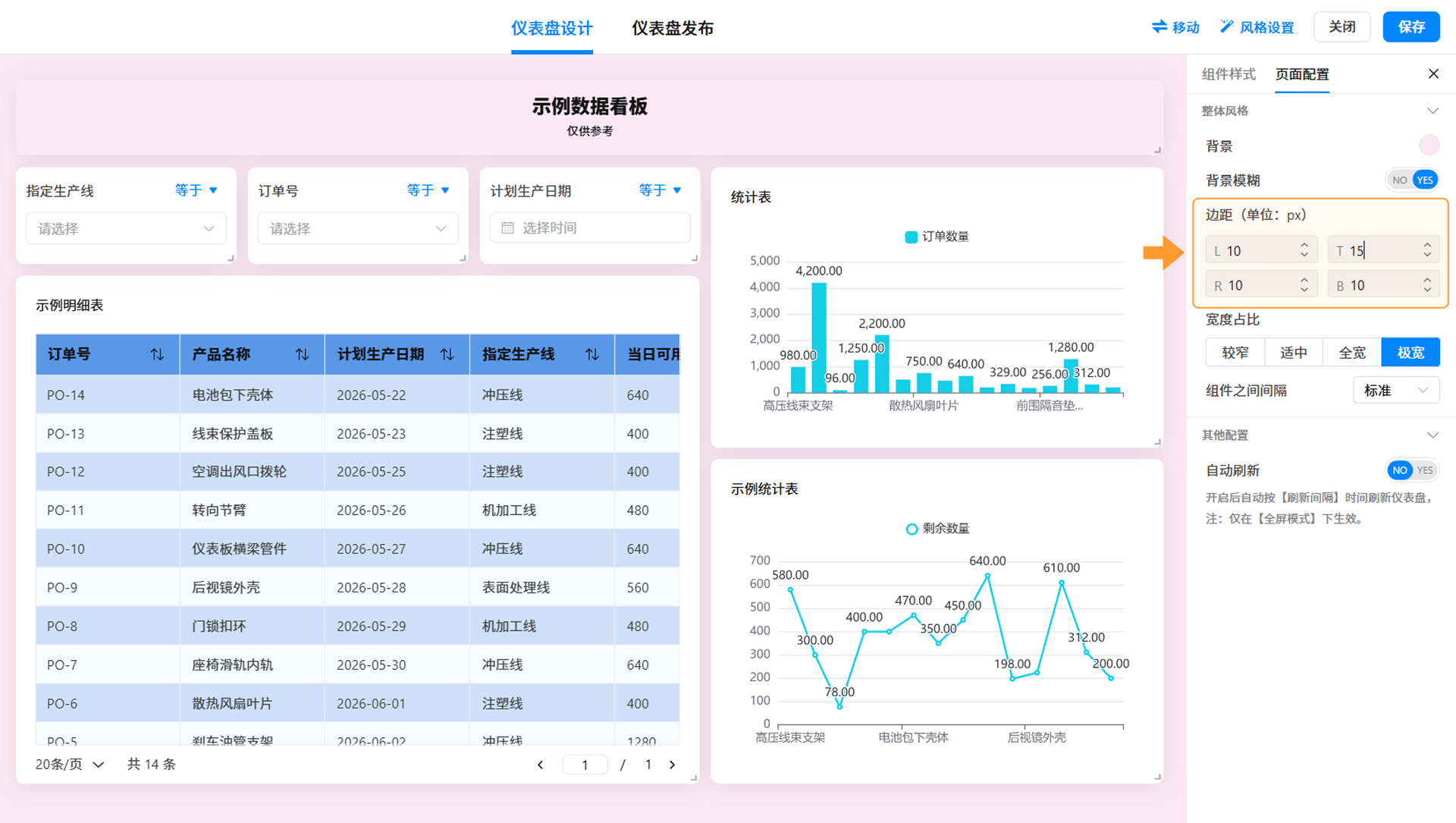Image resolution: width=1456 pixels, height=823 pixels.
Task: Click resize handle of 示例统计表 card
Action: (1157, 777)
